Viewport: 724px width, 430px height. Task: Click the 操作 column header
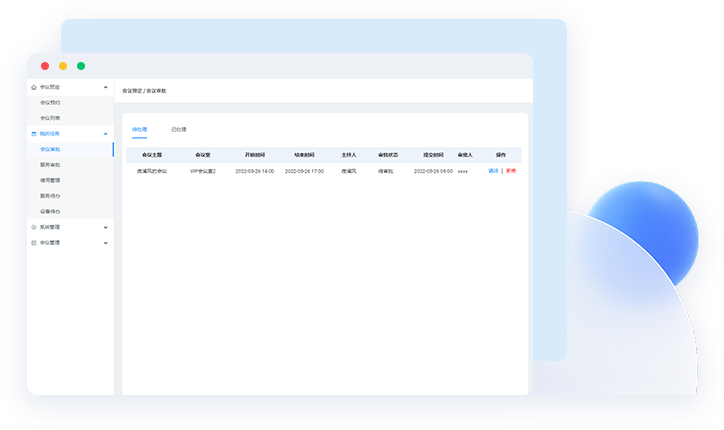click(x=501, y=155)
